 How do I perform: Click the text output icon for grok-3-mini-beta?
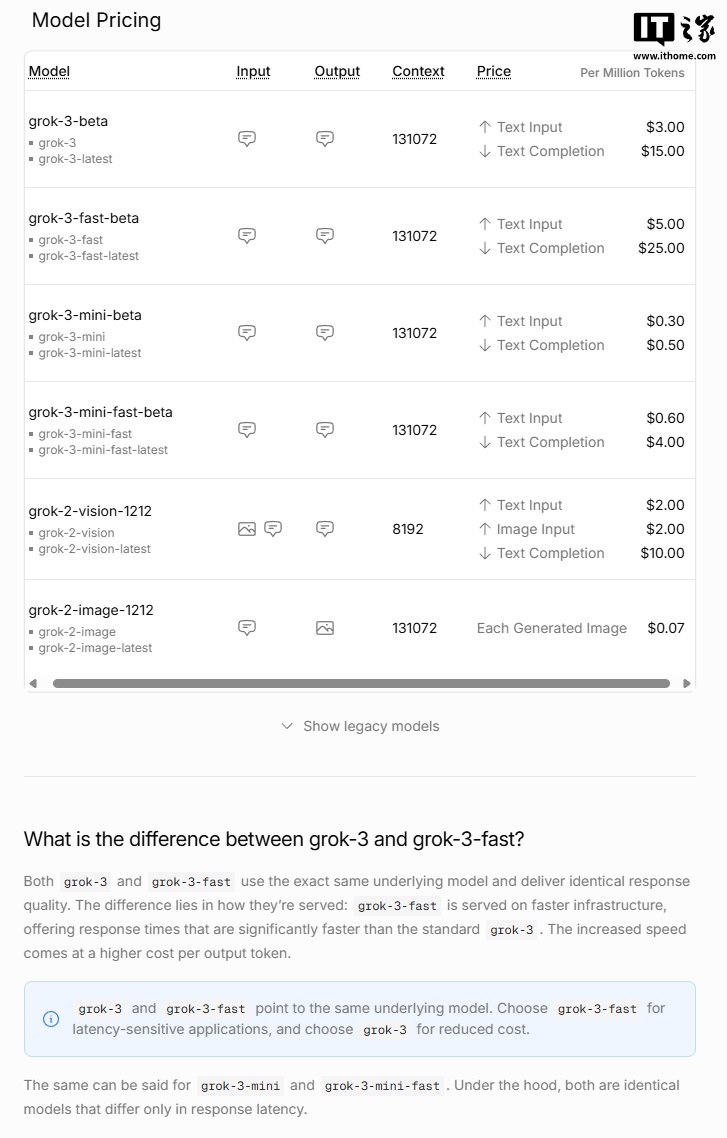325,333
